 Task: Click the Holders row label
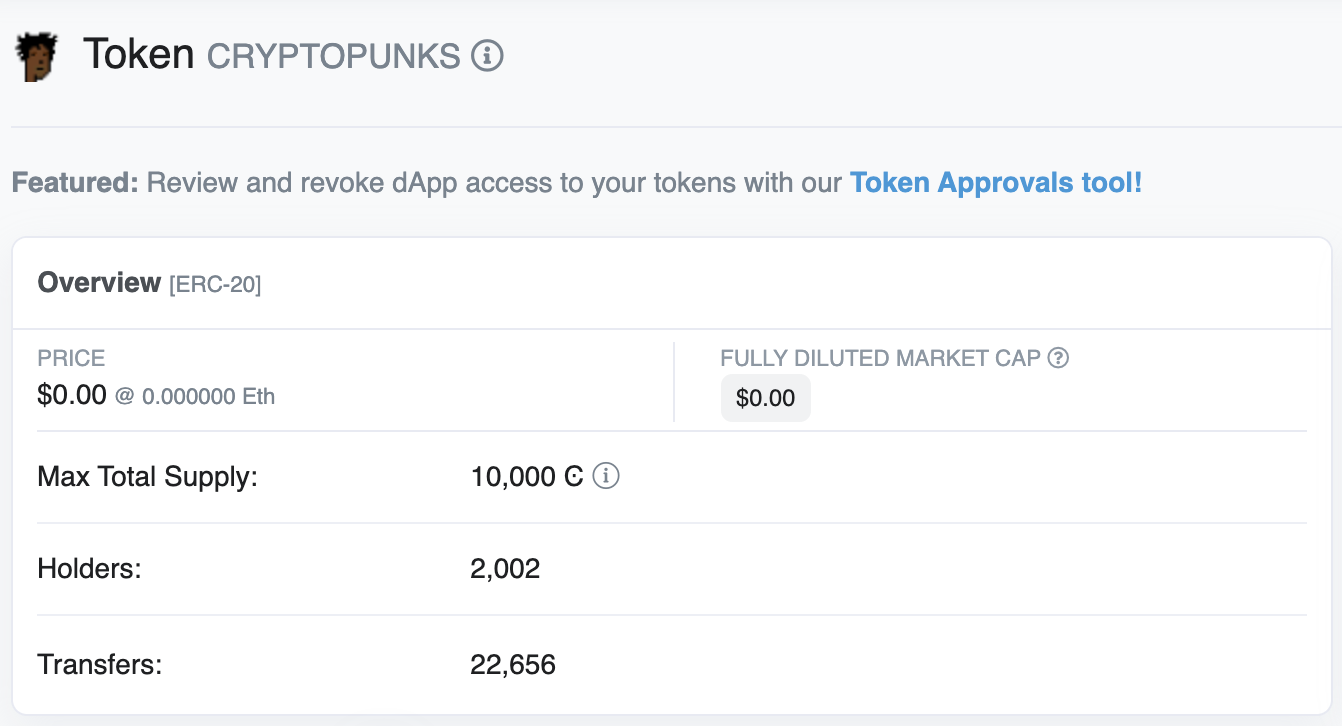tap(89, 569)
